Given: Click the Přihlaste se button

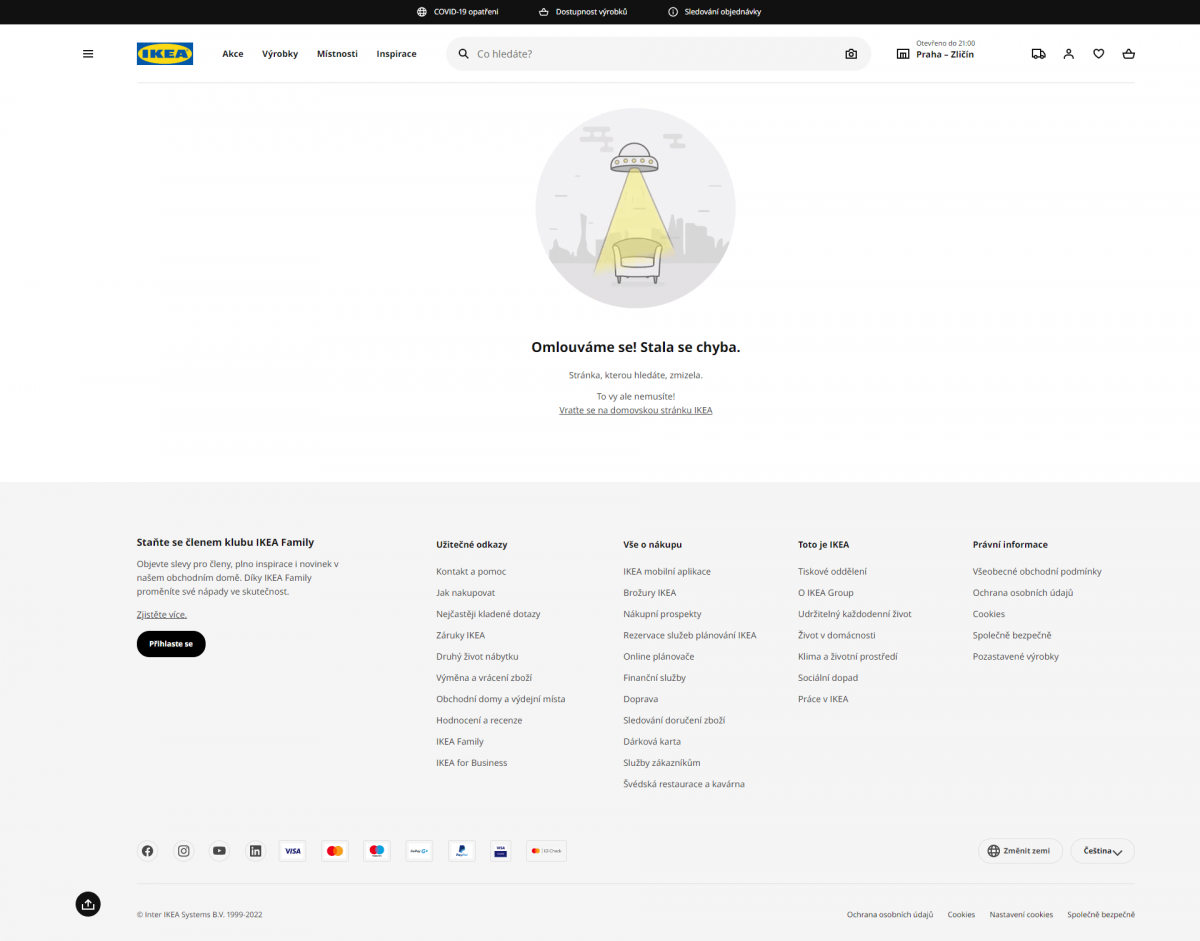Looking at the screenshot, I should point(171,644).
